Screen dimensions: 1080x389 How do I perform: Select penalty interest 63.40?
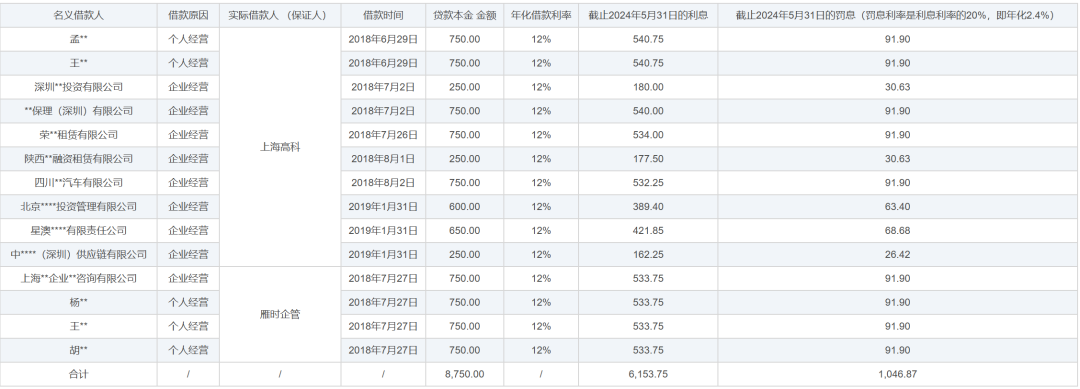[x=897, y=207]
